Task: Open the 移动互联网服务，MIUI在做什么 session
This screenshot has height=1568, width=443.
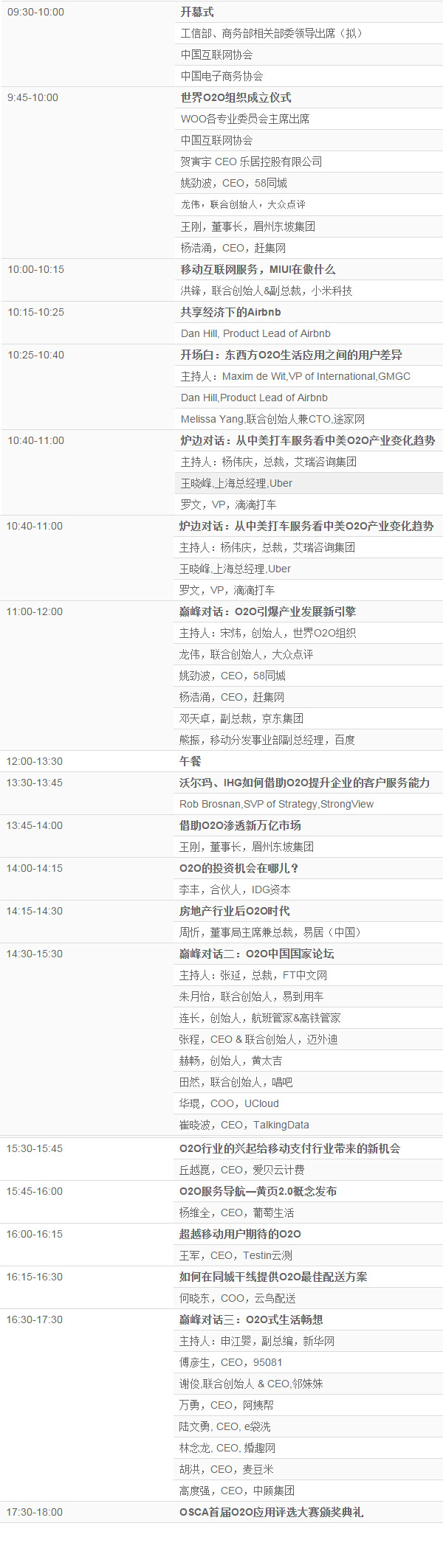Action: pos(258,269)
